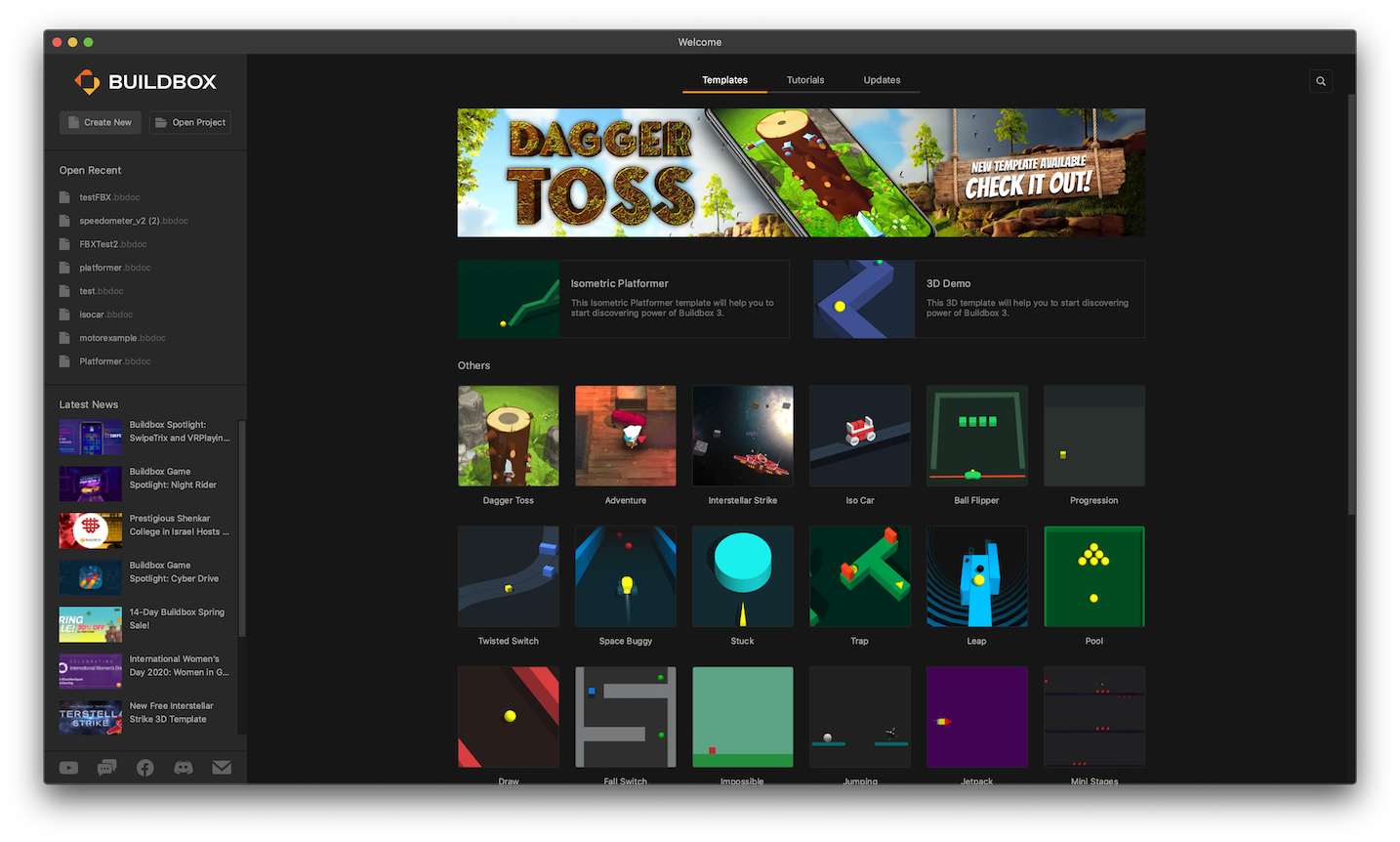Select the Trap template thumbnail
Viewport: 1400px width, 842px height.
(860, 576)
